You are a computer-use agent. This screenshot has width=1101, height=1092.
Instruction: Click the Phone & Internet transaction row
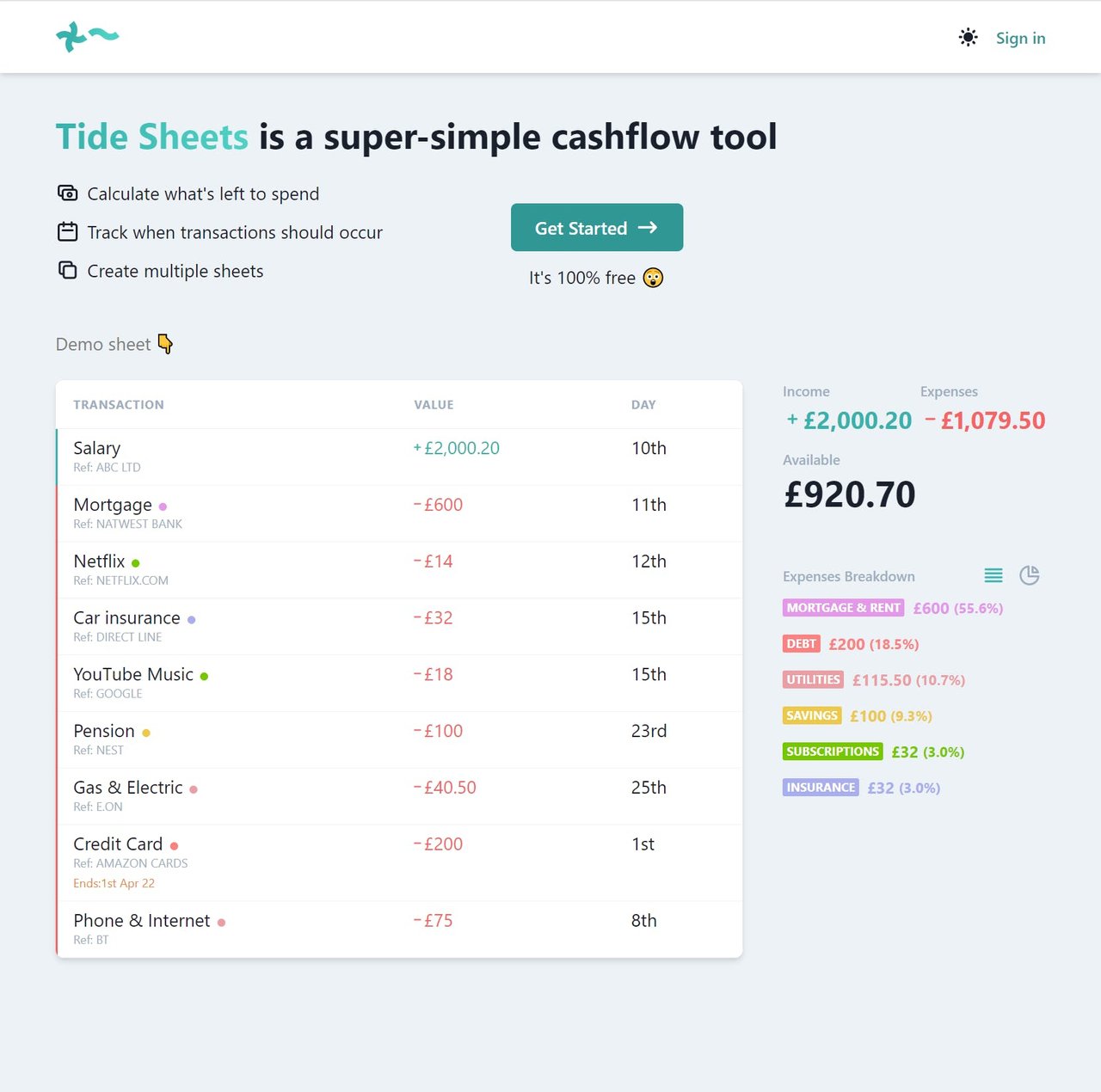point(398,929)
